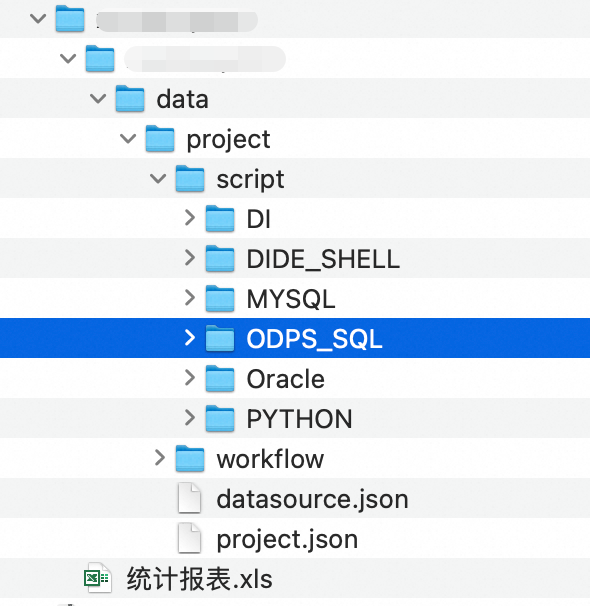The height and width of the screenshot is (606, 590).
Task: Click the DIDE_SHELL folder icon
Action: point(220,258)
